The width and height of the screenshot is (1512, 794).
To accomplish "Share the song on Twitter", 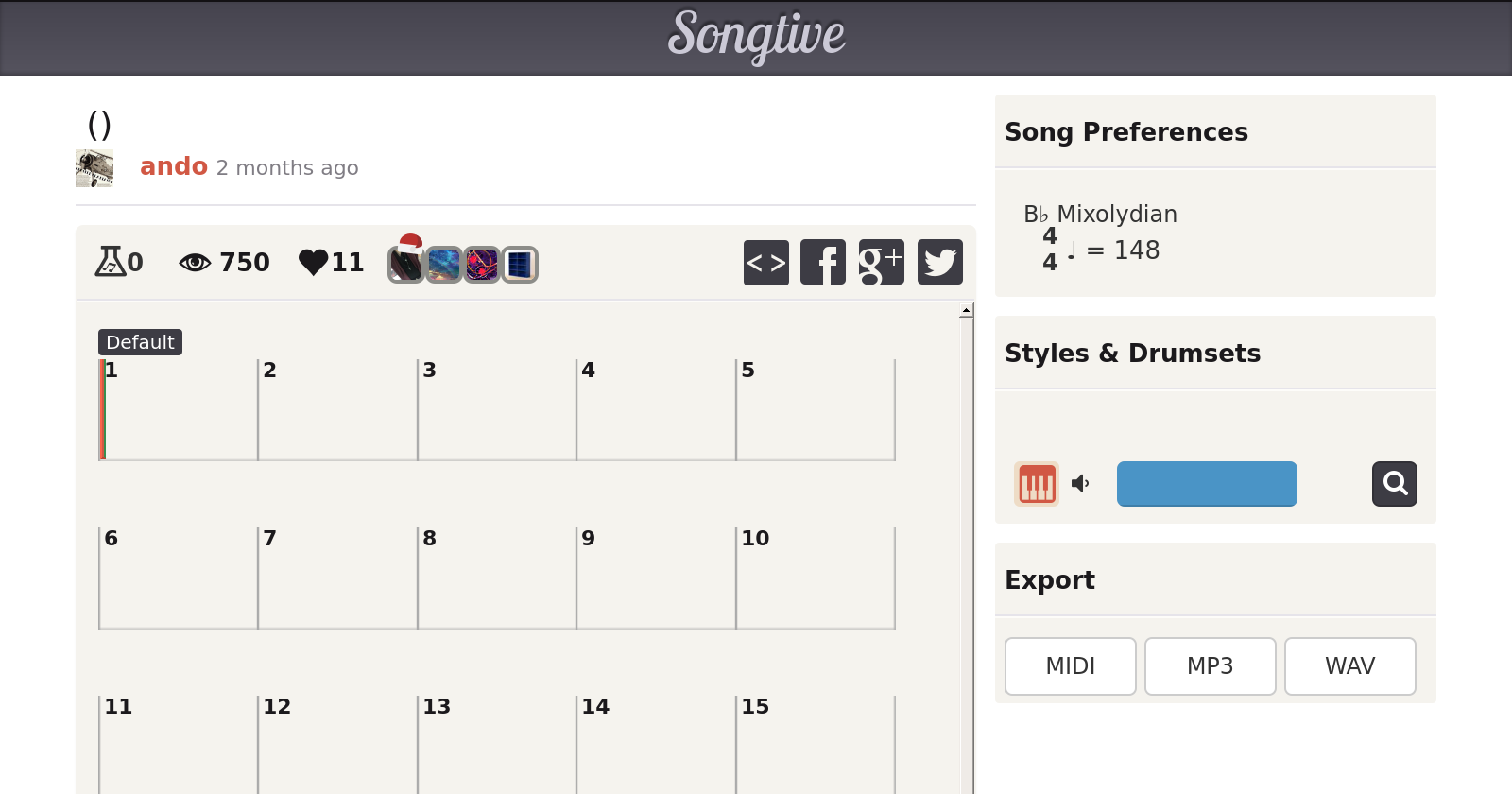I will tap(939, 262).
